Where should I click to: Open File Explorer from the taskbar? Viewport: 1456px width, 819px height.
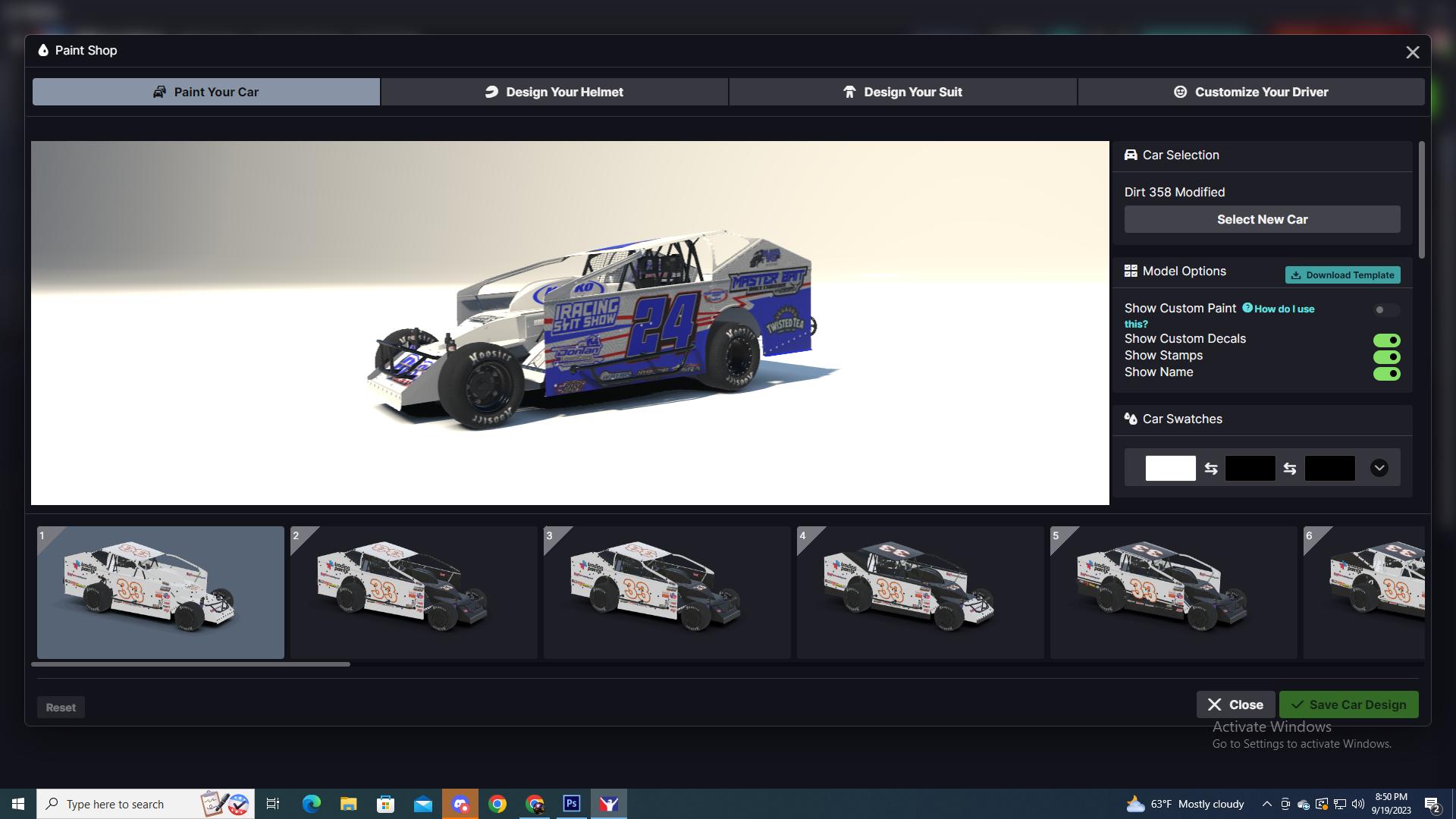(x=348, y=804)
